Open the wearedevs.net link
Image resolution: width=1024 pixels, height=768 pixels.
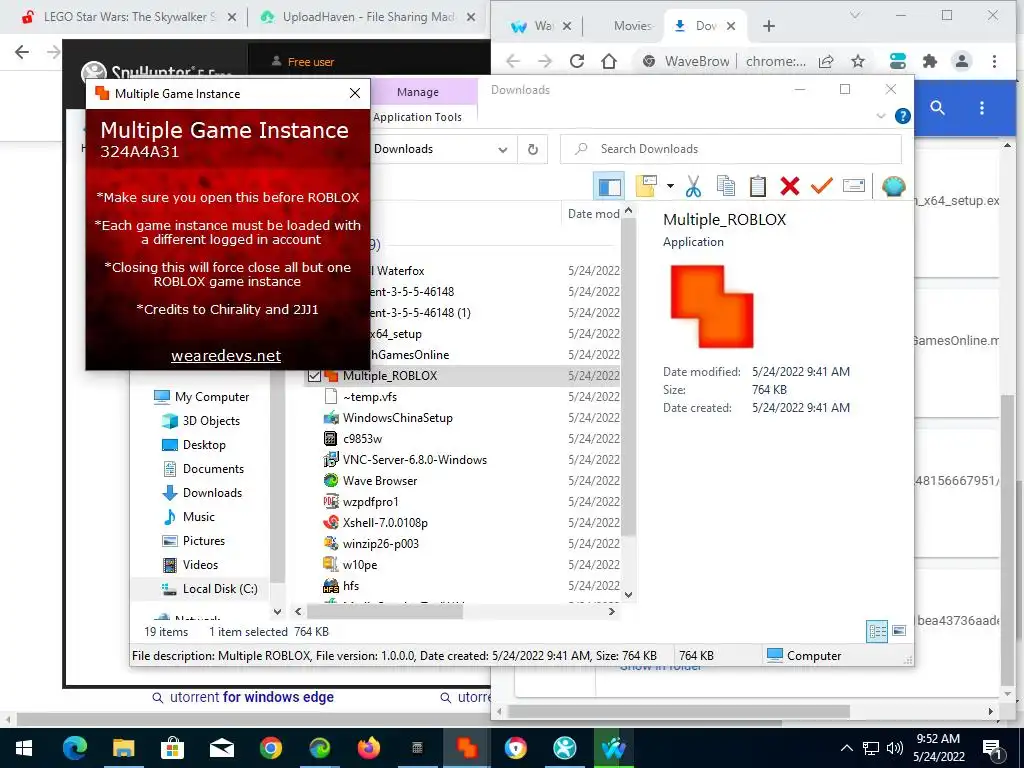226,356
